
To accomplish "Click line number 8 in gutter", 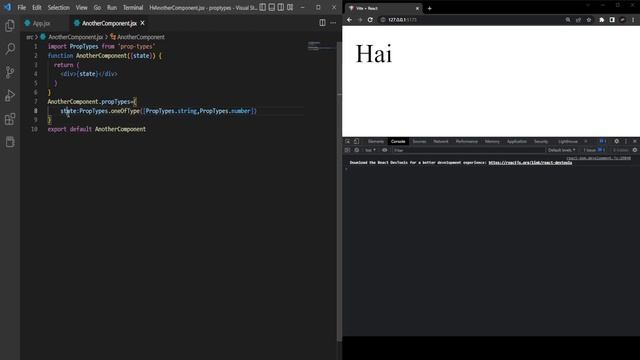I will (36, 111).
